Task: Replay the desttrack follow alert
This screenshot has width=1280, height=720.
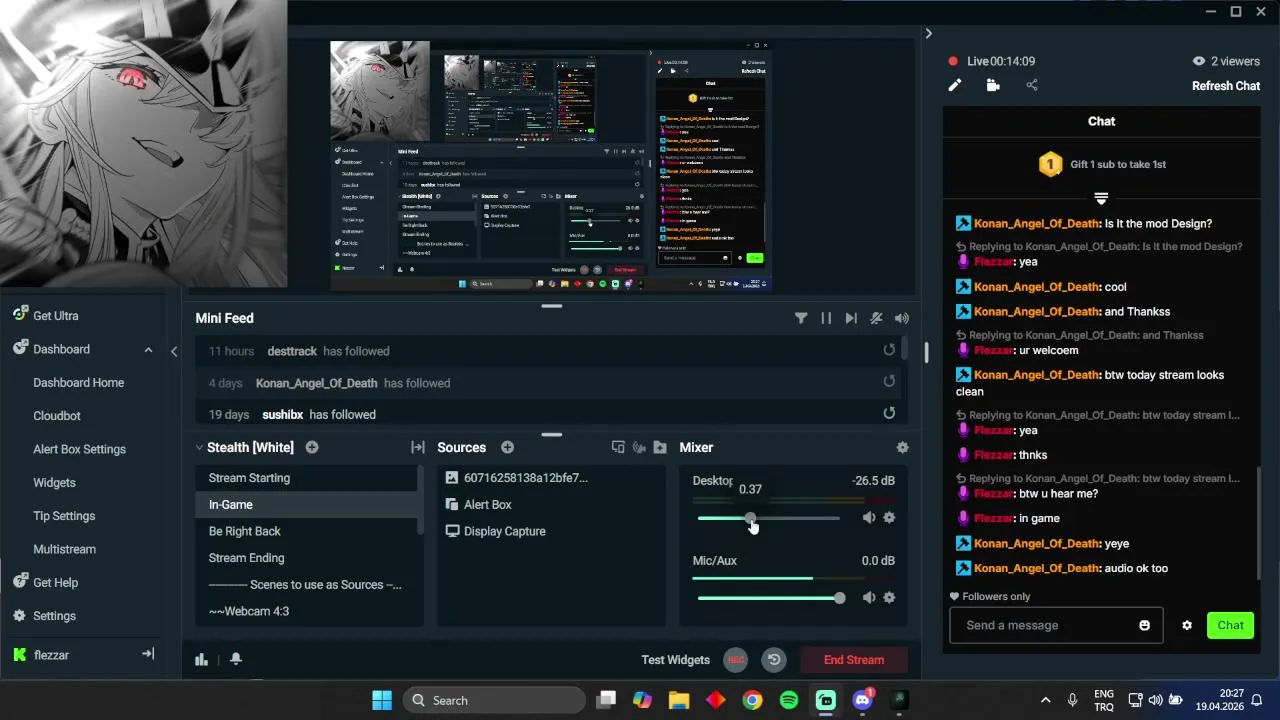Action: 889,350
